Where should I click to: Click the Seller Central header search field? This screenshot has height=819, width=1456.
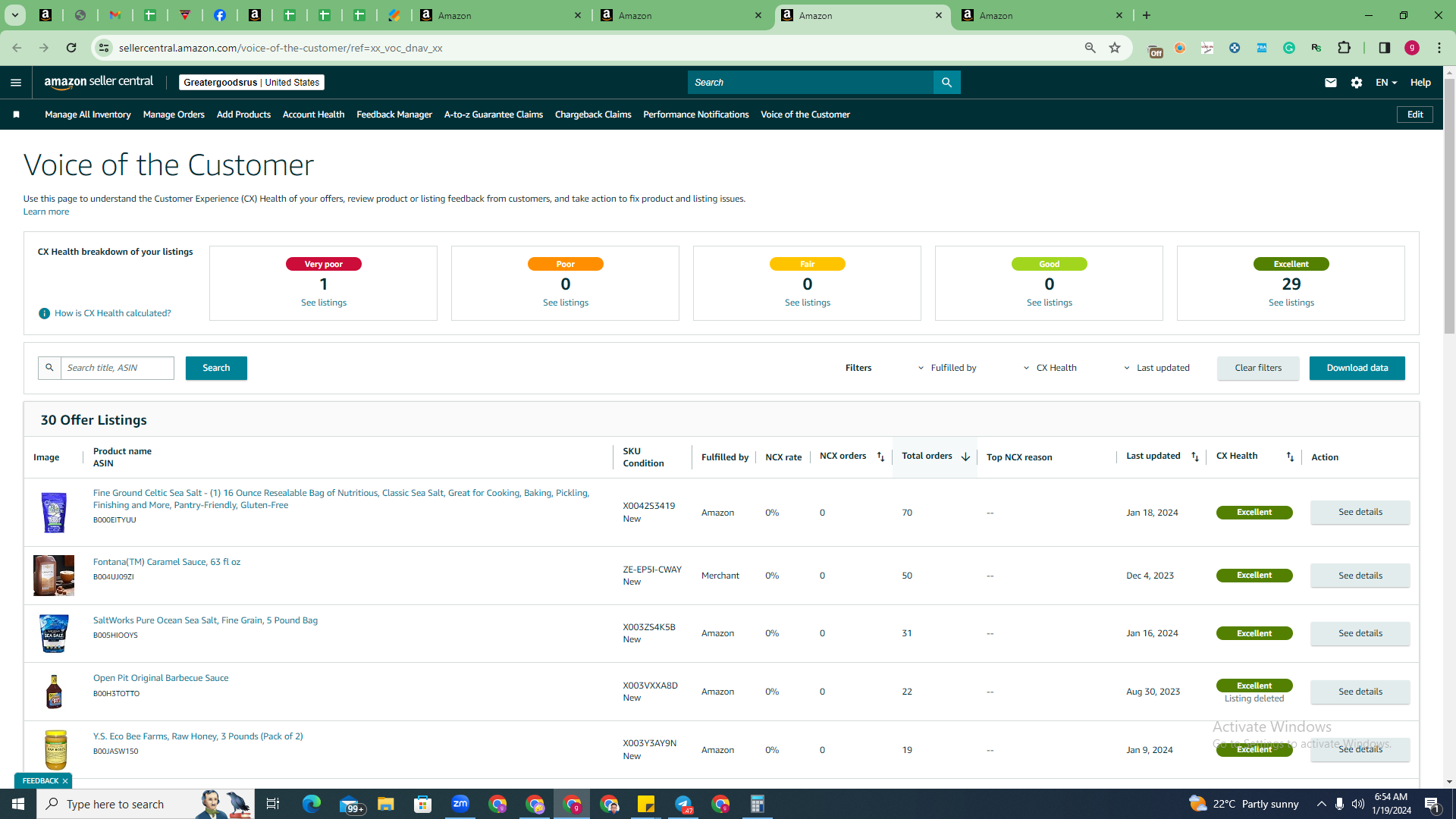[x=811, y=83]
